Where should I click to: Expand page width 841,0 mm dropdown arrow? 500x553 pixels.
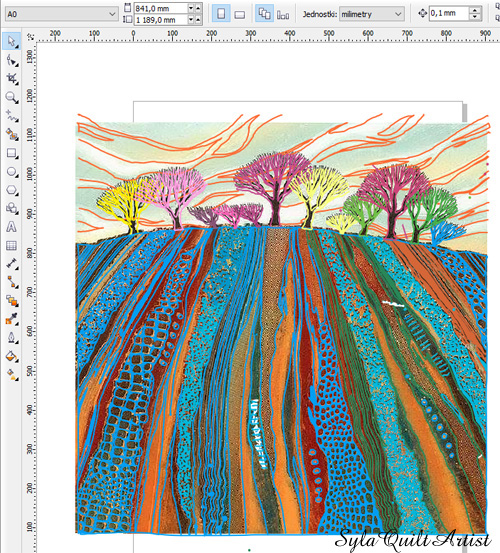[x=191, y=8]
